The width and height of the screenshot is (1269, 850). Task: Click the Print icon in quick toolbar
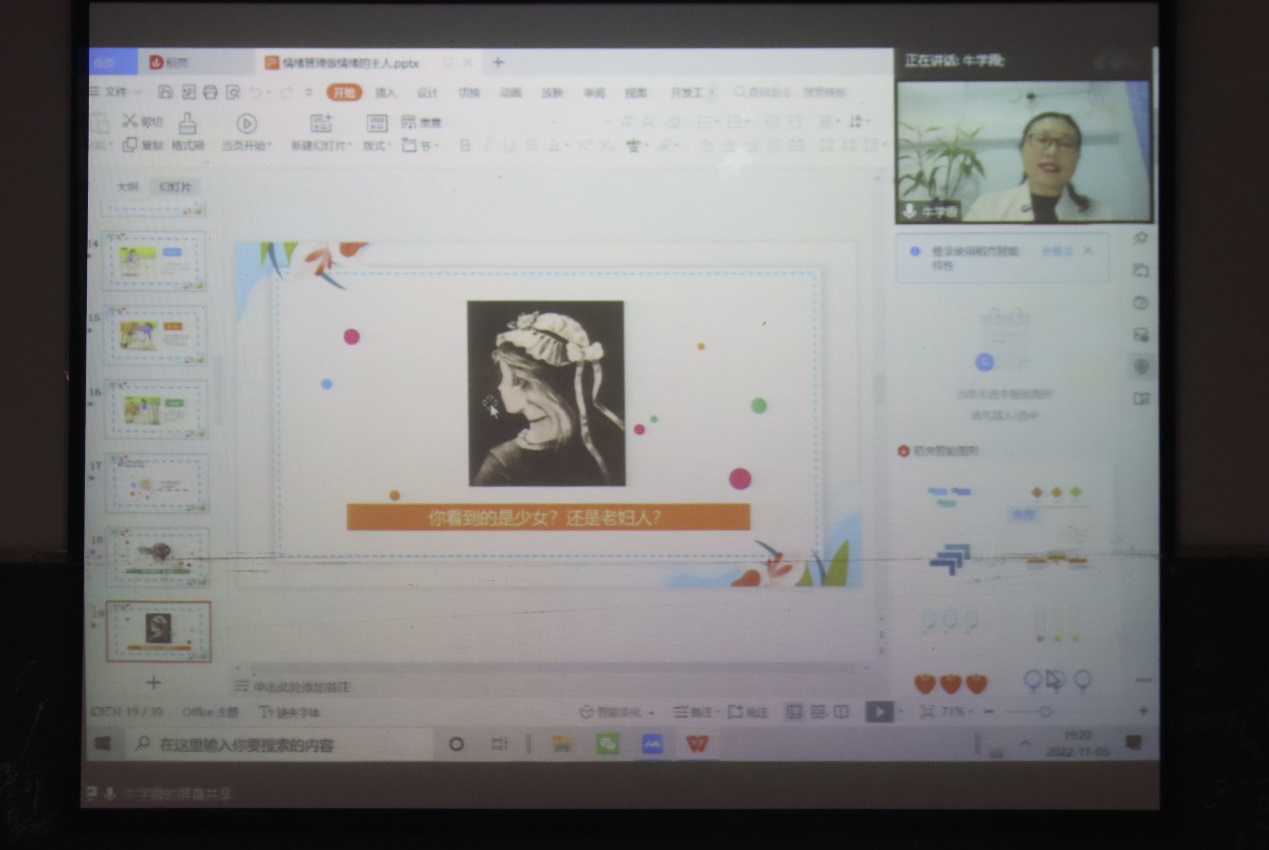pos(210,92)
